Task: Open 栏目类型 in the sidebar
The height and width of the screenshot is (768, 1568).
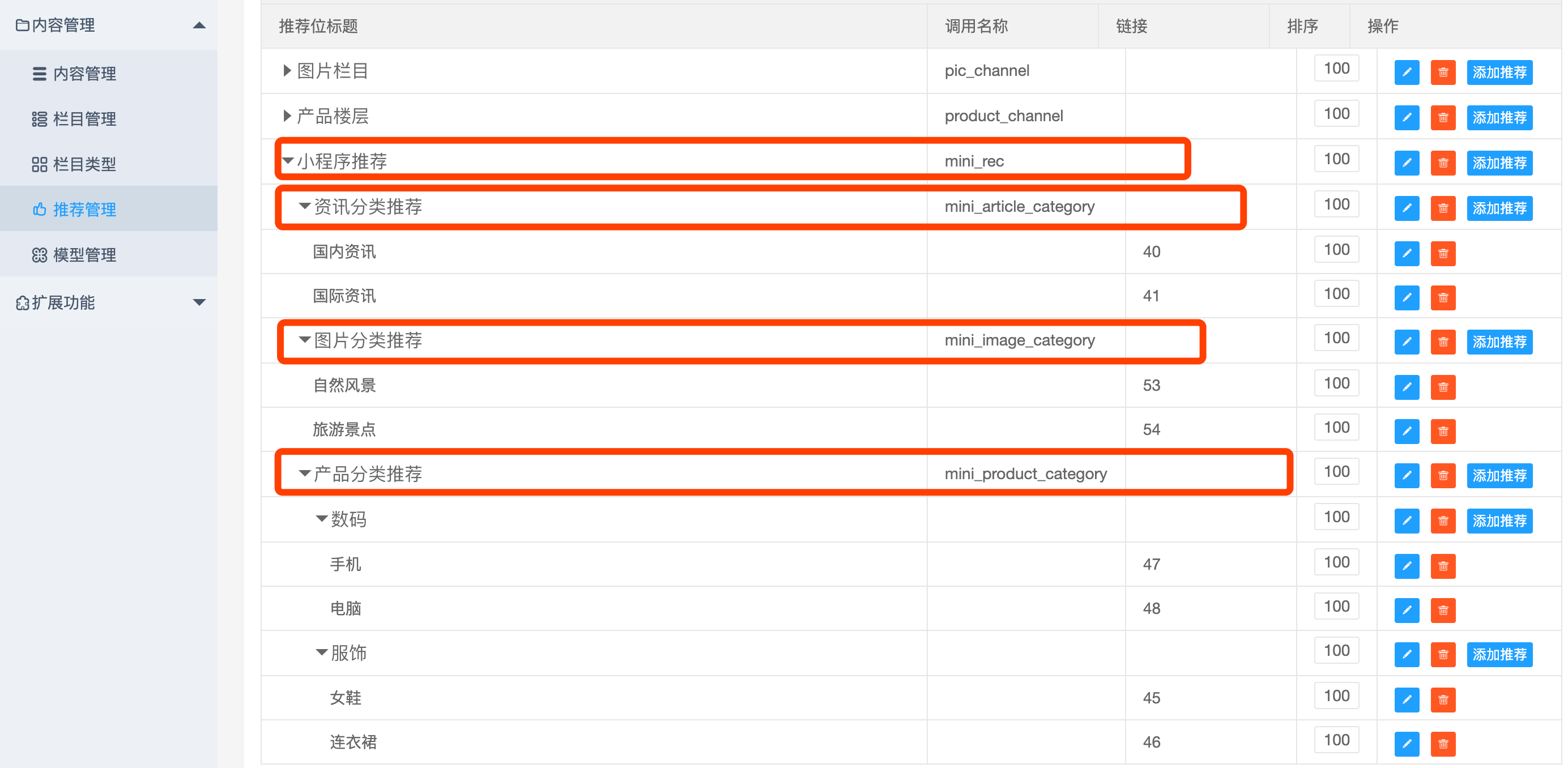Action: tap(108, 164)
